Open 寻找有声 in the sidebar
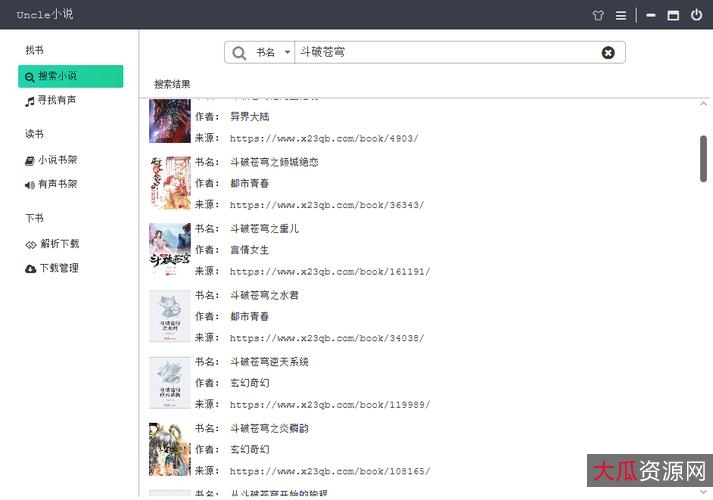713x500 pixels. (x=57, y=100)
